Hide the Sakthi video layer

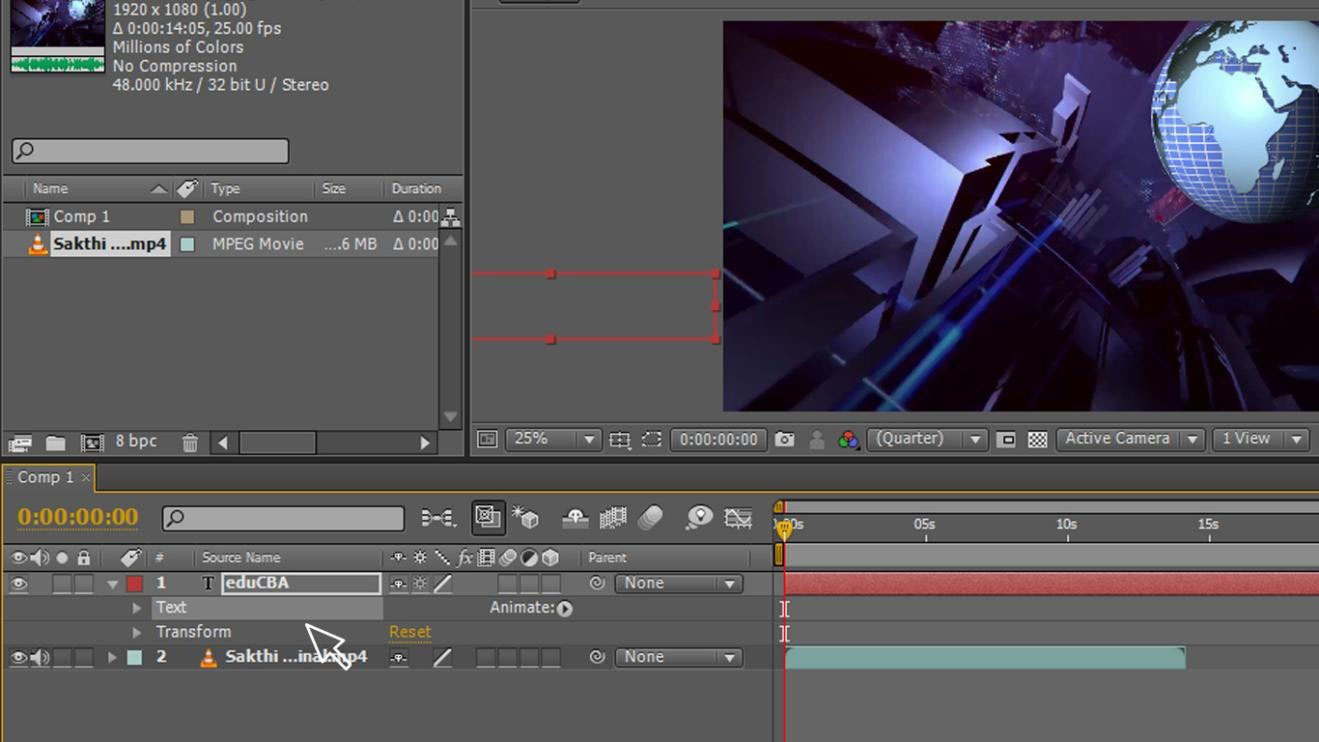(18, 658)
